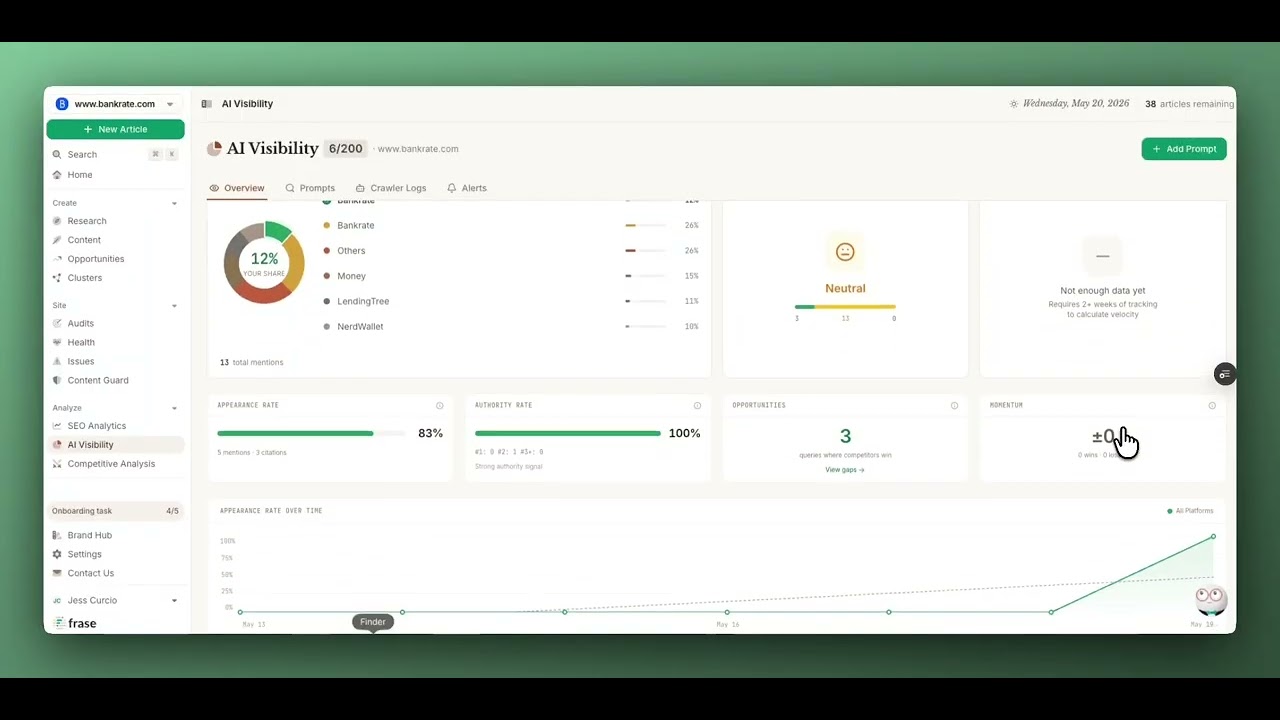This screenshot has height=720, width=1280.
Task: Switch to the Prompts tab
Action: [x=310, y=188]
